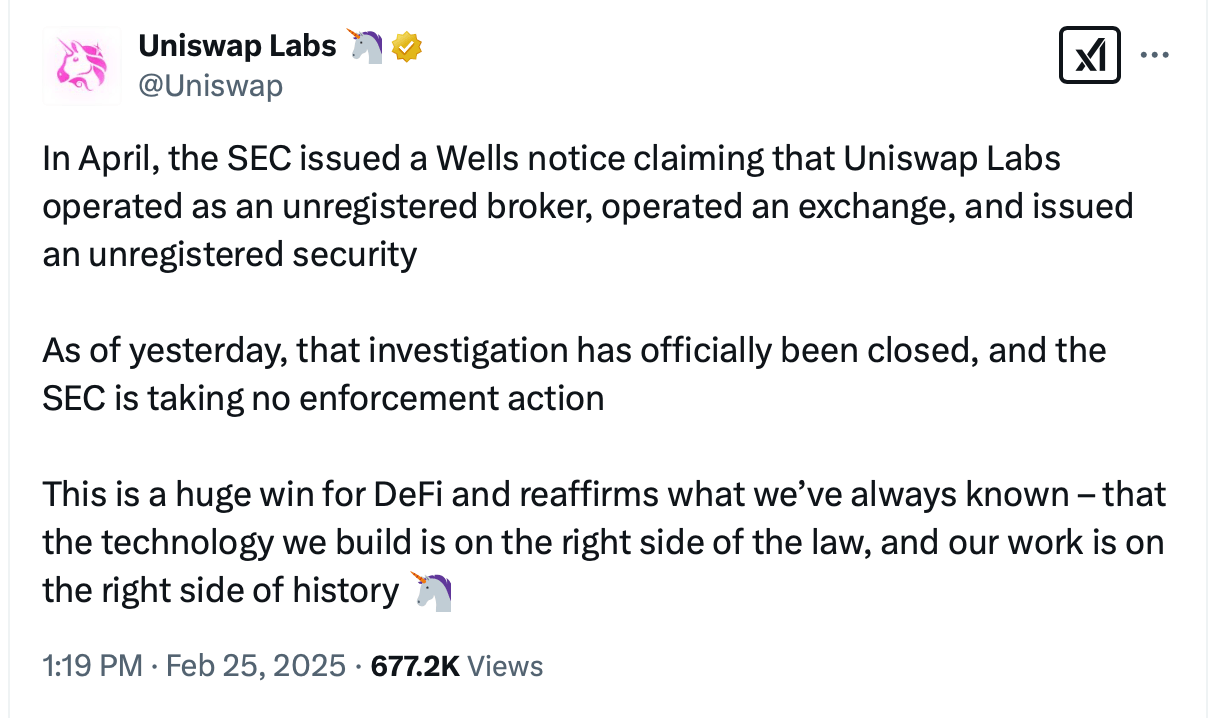Viewport: 1208px width, 718px height.
Task: Click the Feb 25, 2025 date
Action: 253,666
